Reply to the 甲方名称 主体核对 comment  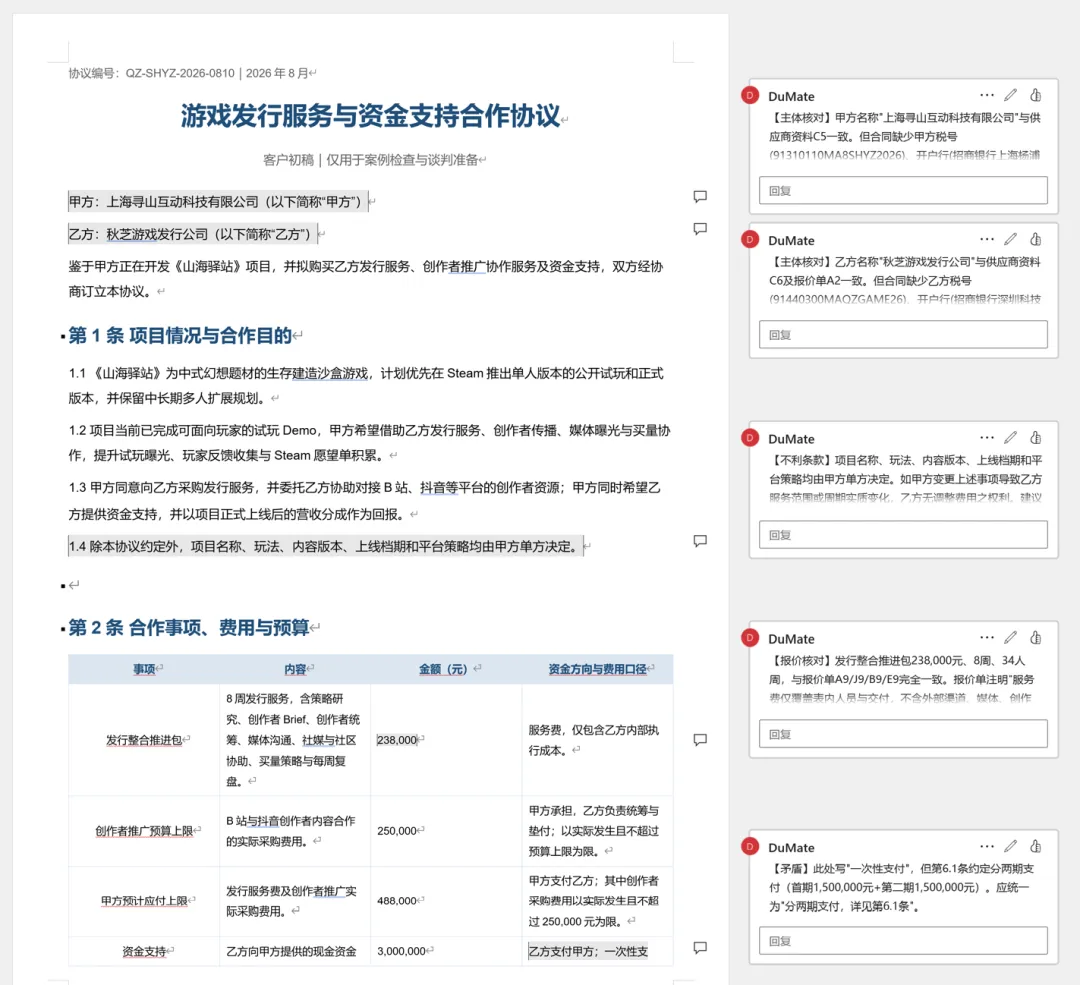point(903,191)
